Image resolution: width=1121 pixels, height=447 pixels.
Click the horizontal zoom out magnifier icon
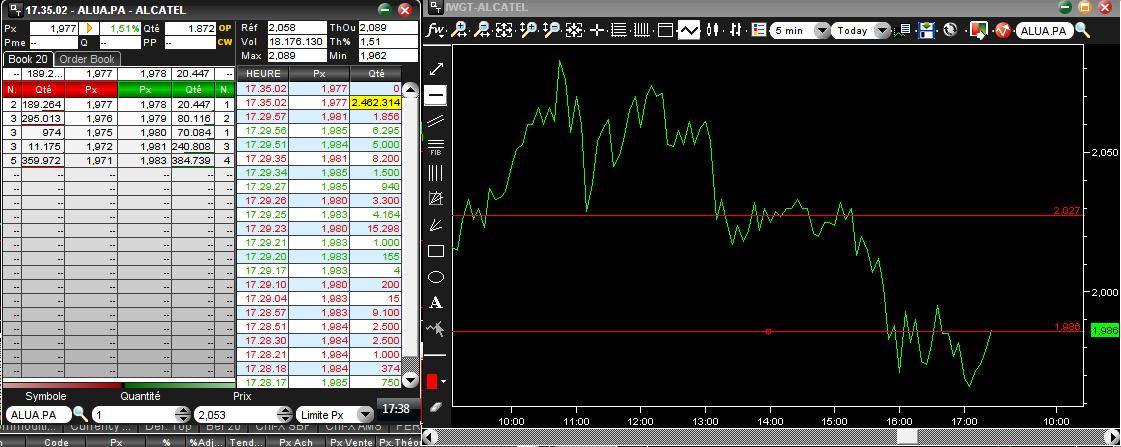pyautogui.click(x=483, y=30)
